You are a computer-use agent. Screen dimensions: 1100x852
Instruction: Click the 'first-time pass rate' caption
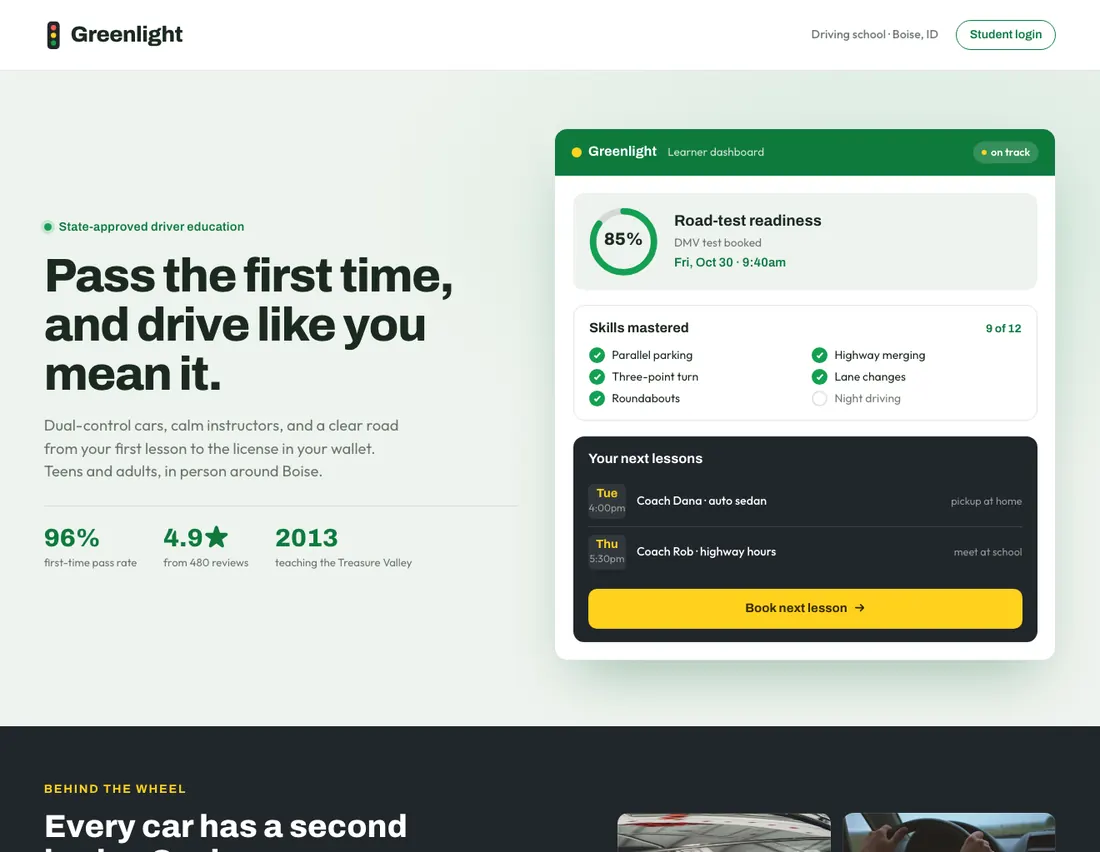90,563
